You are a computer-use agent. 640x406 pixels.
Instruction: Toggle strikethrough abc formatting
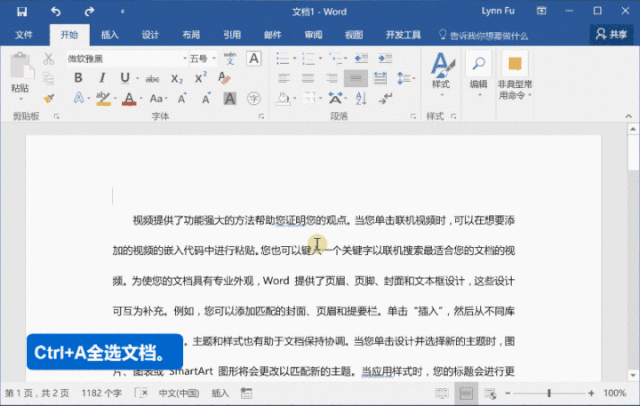click(x=153, y=79)
